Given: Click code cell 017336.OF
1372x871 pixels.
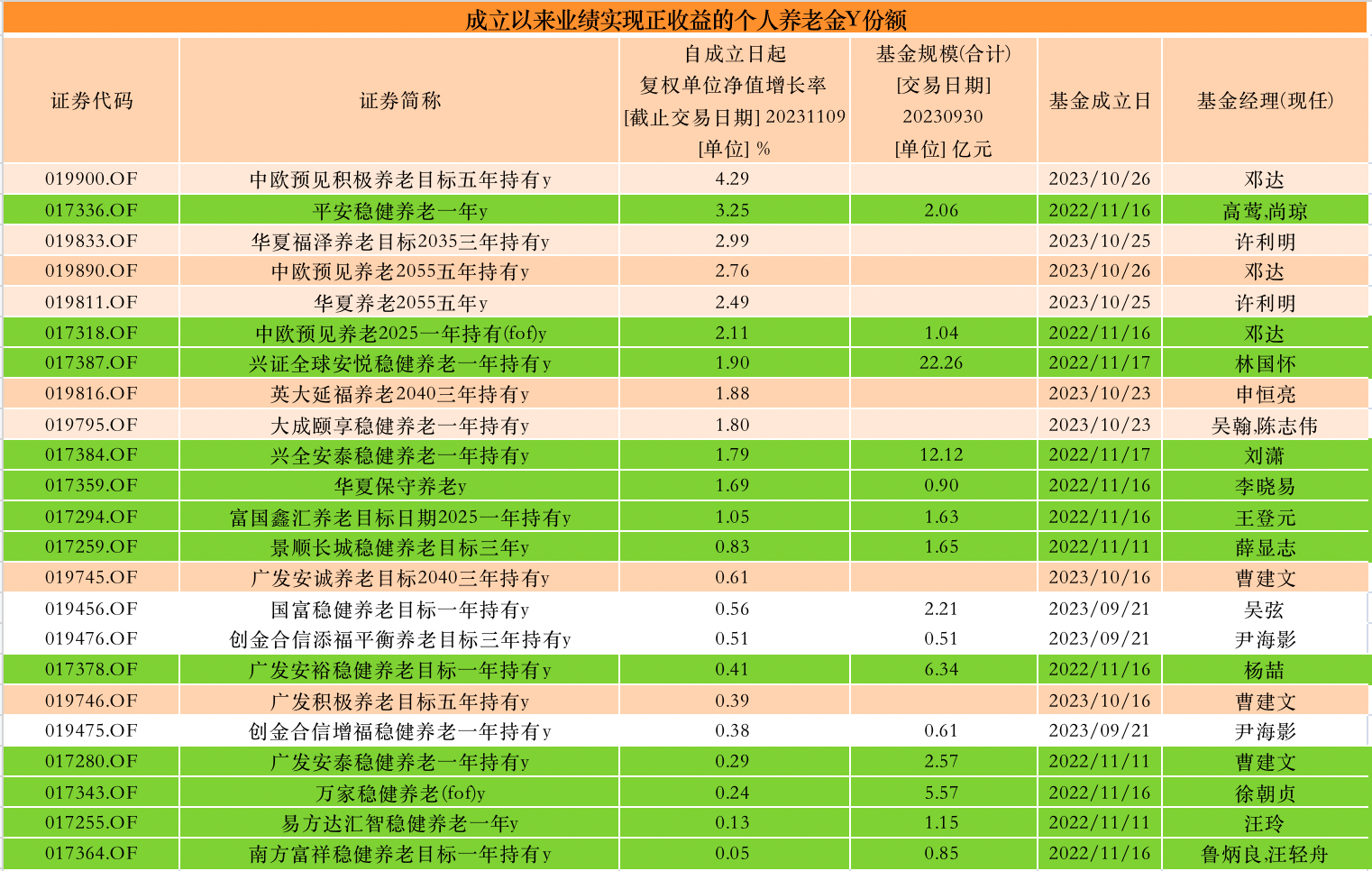Looking at the screenshot, I should [91, 210].
